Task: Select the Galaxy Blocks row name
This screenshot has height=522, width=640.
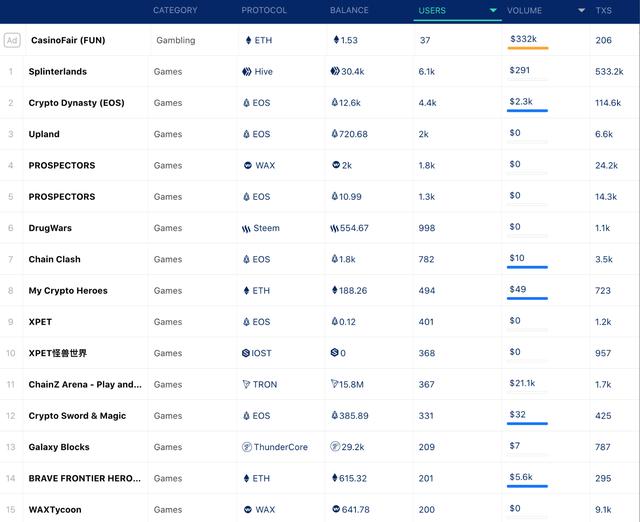Action: pos(59,447)
